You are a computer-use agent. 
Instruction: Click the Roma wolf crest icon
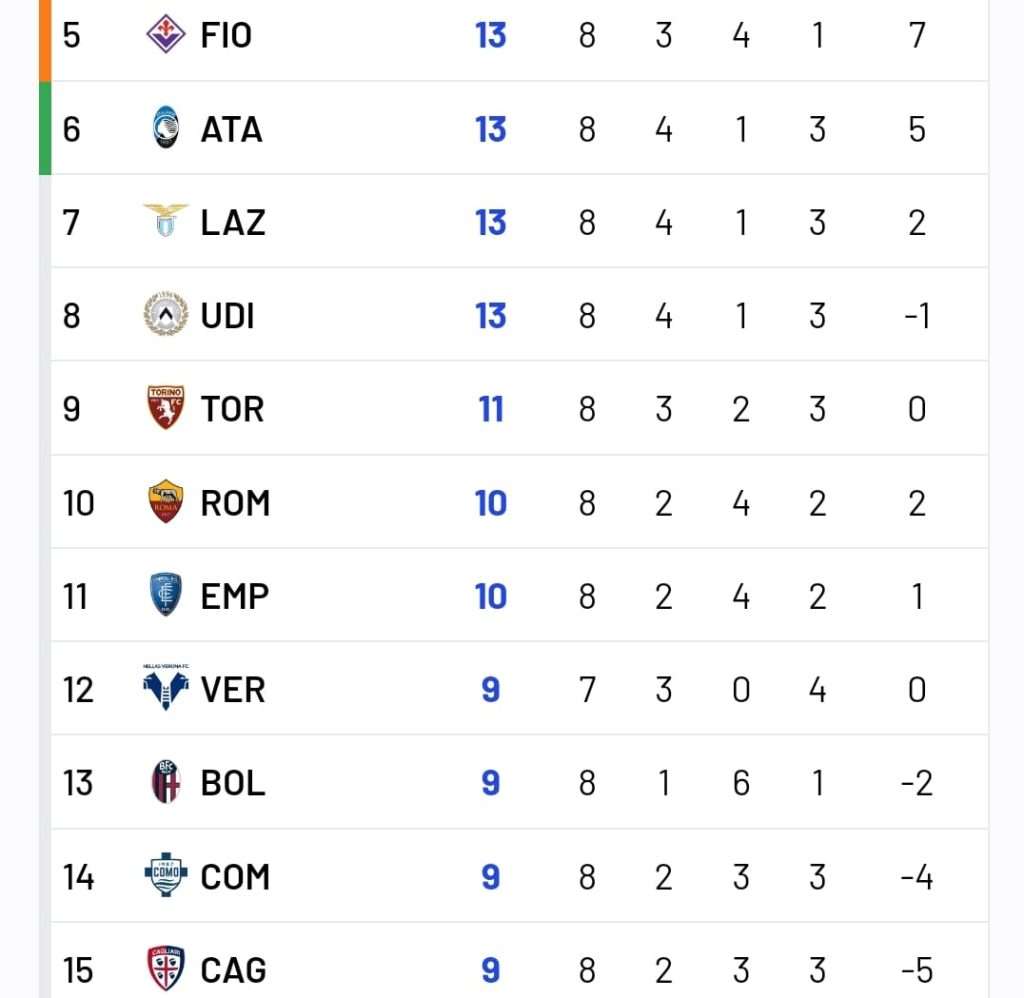(x=166, y=502)
